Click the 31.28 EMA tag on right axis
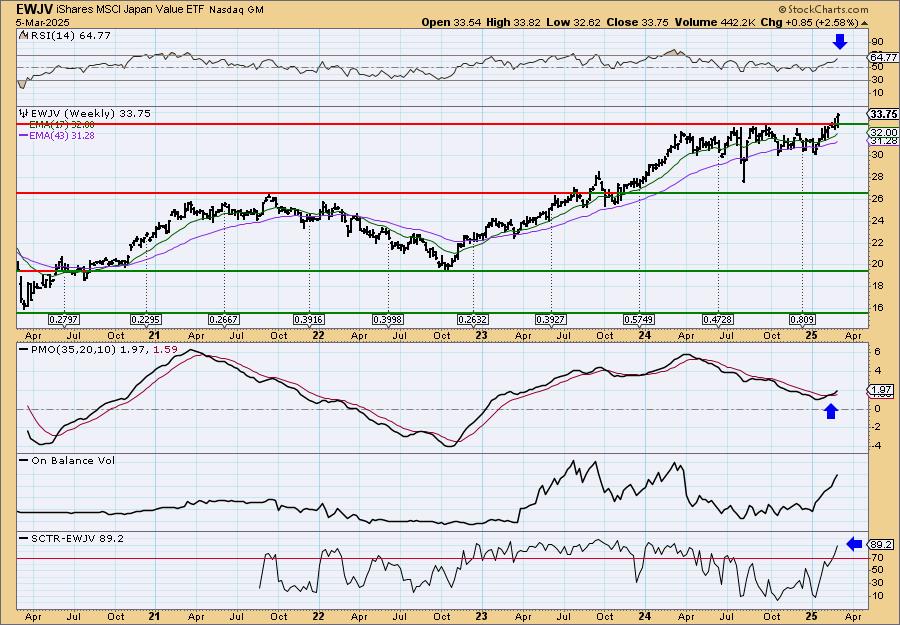Screen dimensions: 900x625 tap(883, 141)
